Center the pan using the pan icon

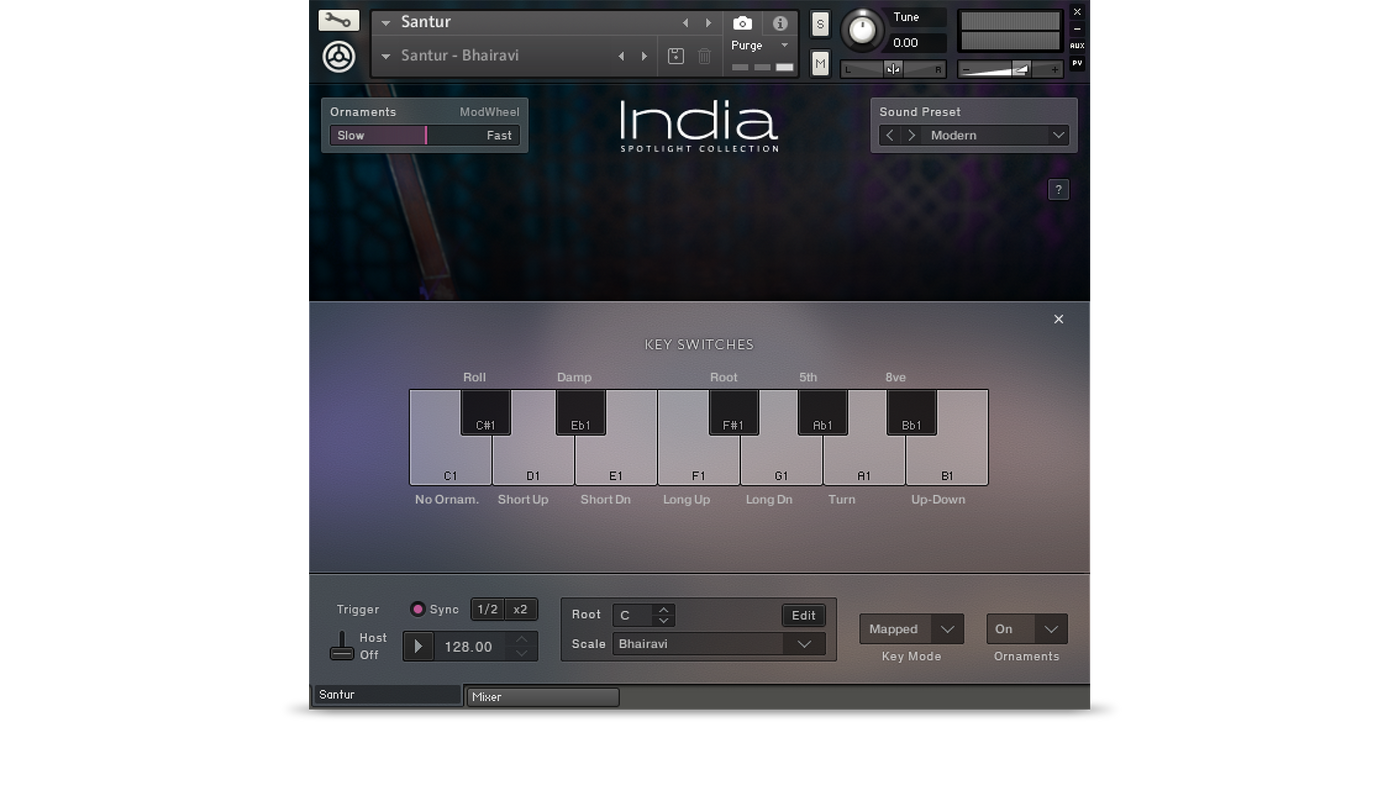[x=893, y=69]
